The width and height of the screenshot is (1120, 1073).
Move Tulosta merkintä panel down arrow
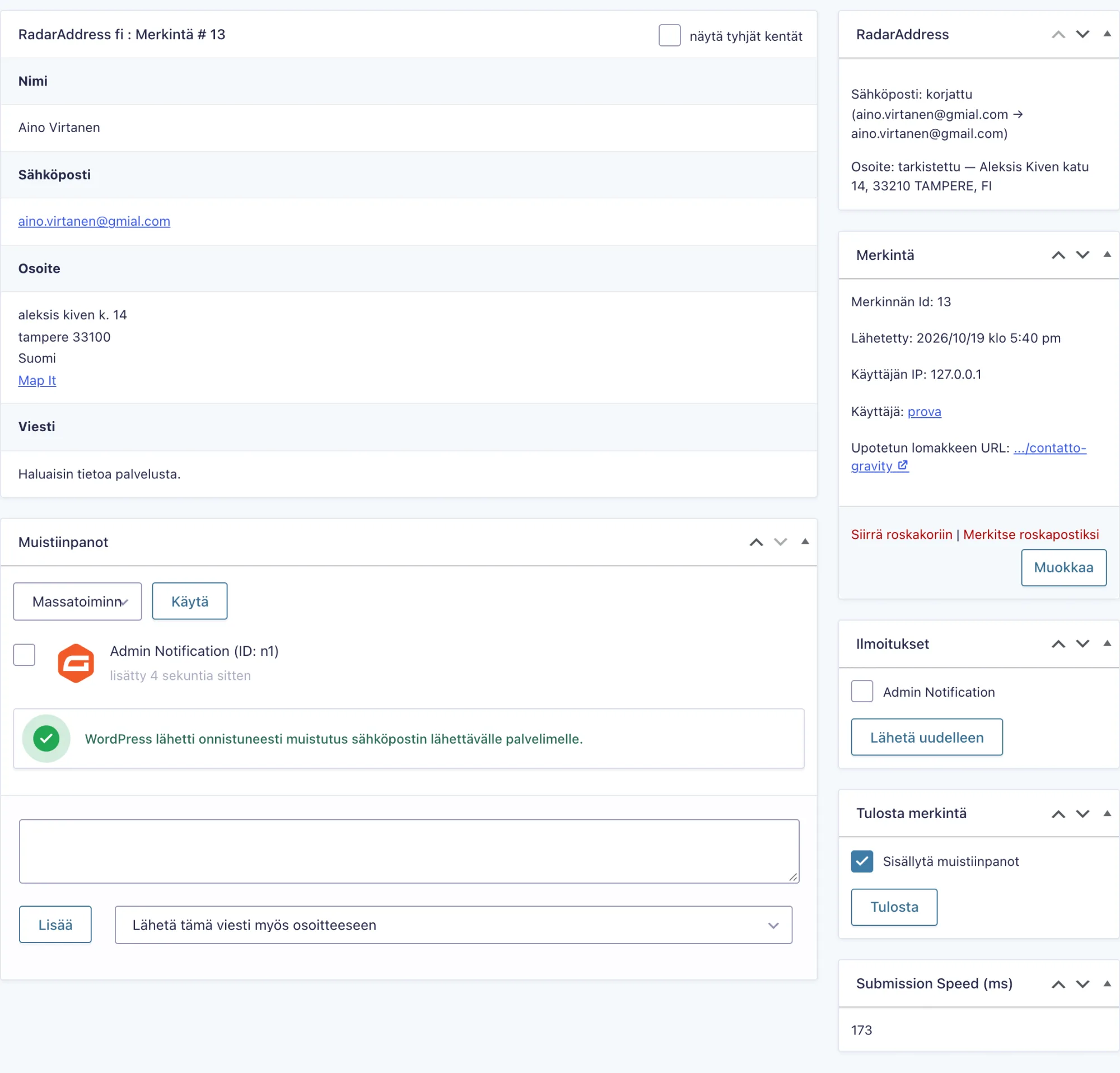[x=1083, y=814]
